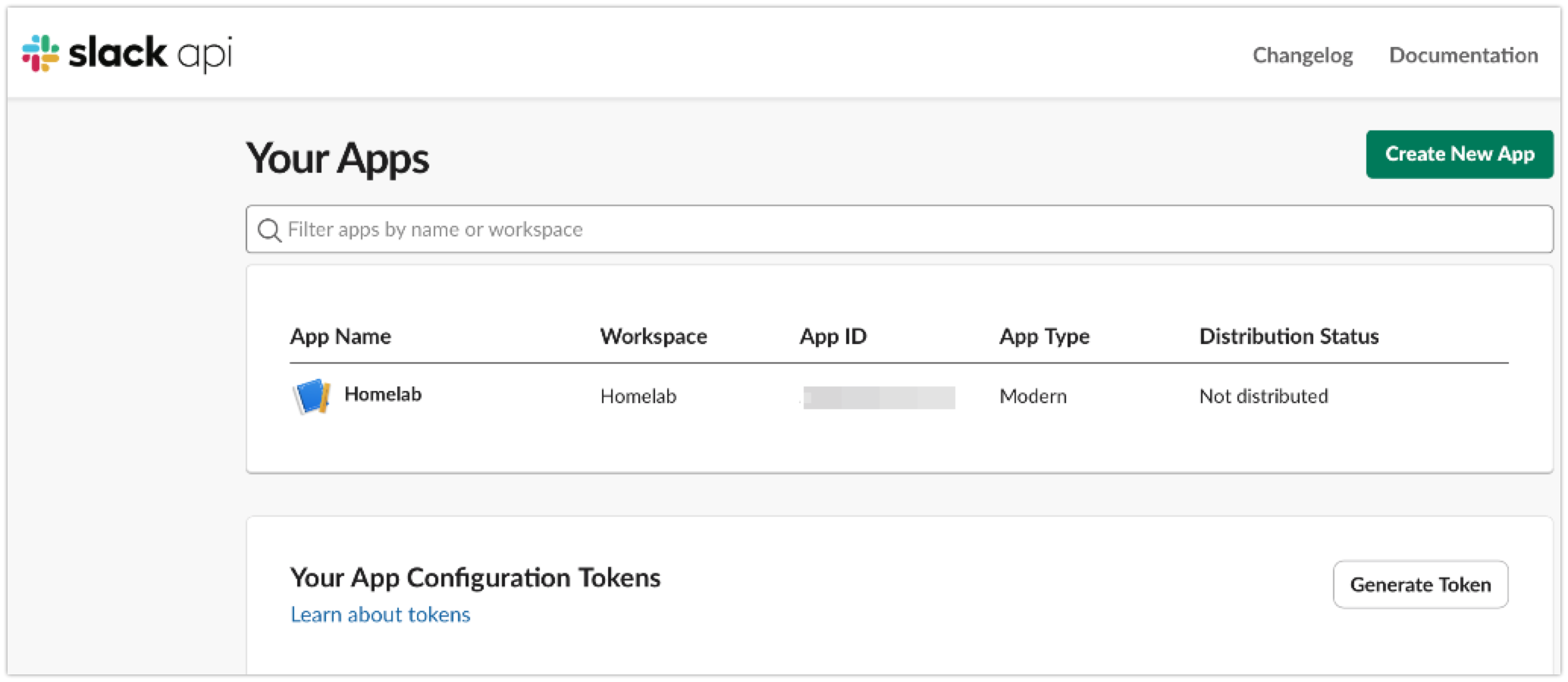
Task: Click the Homelab app notebook icon
Action: point(312,396)
